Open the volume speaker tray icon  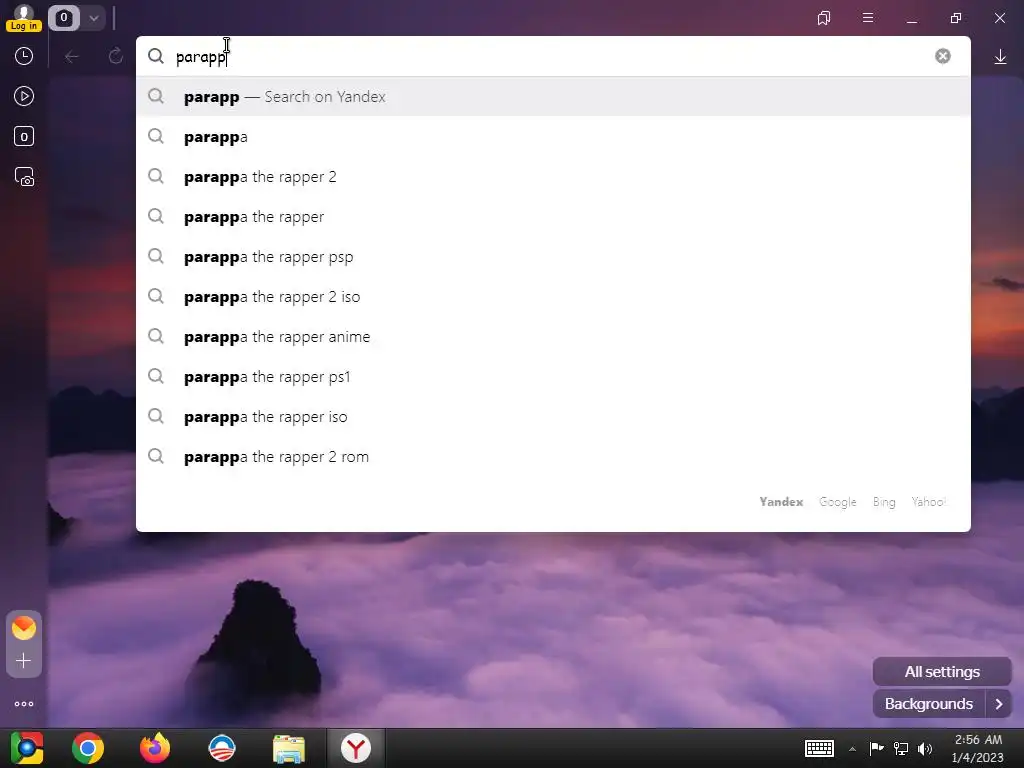(925, 748)
